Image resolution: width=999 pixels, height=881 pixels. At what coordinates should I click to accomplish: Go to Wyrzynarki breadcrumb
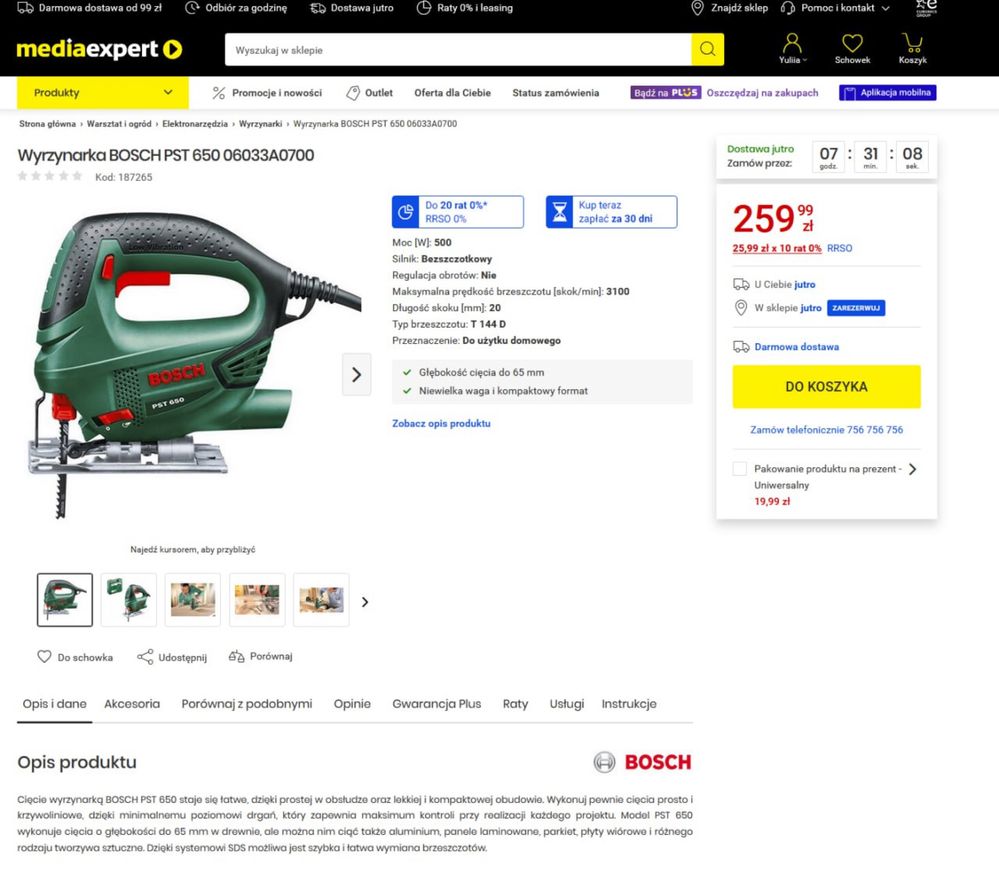(261, 124)
